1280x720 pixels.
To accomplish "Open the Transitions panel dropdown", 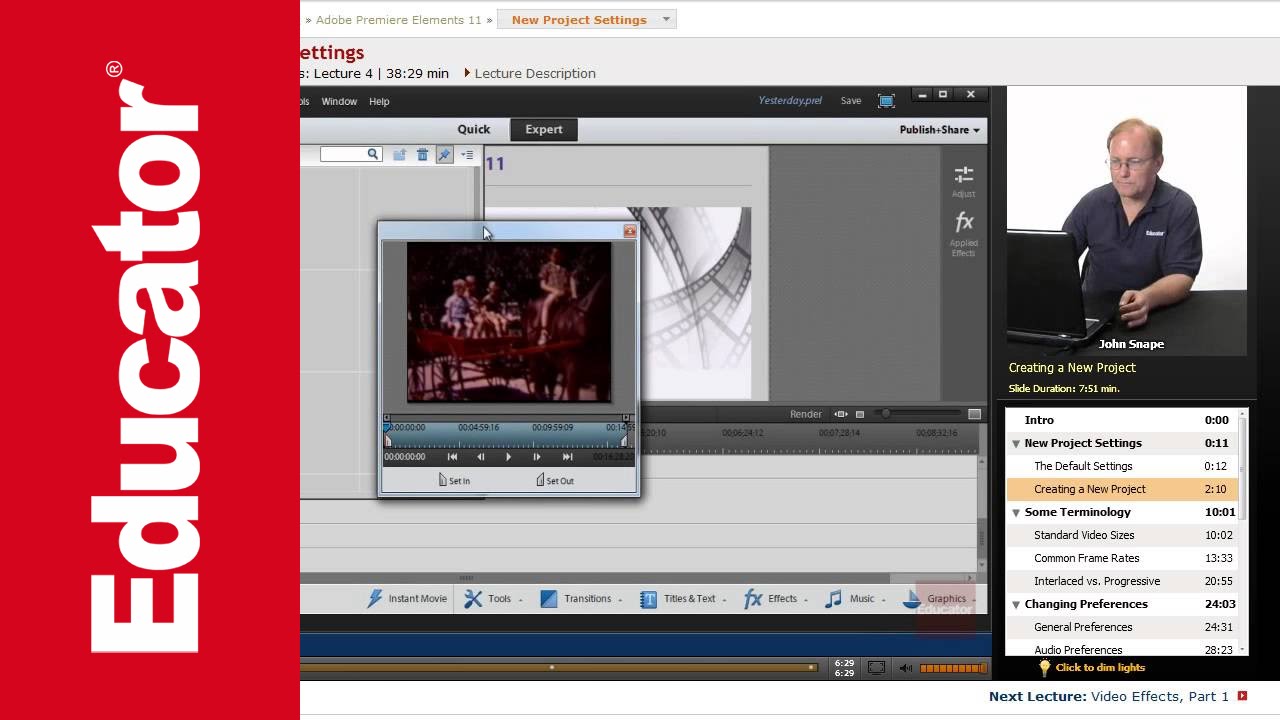I will pyautogui.click(x=581, y=599).
